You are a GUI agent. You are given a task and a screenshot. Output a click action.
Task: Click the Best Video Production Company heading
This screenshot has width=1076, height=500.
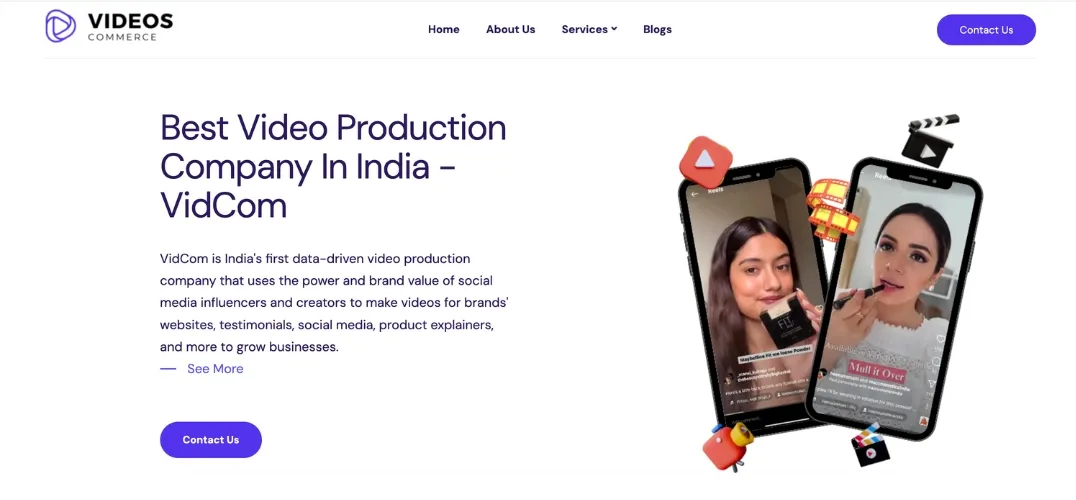point(334,166)
